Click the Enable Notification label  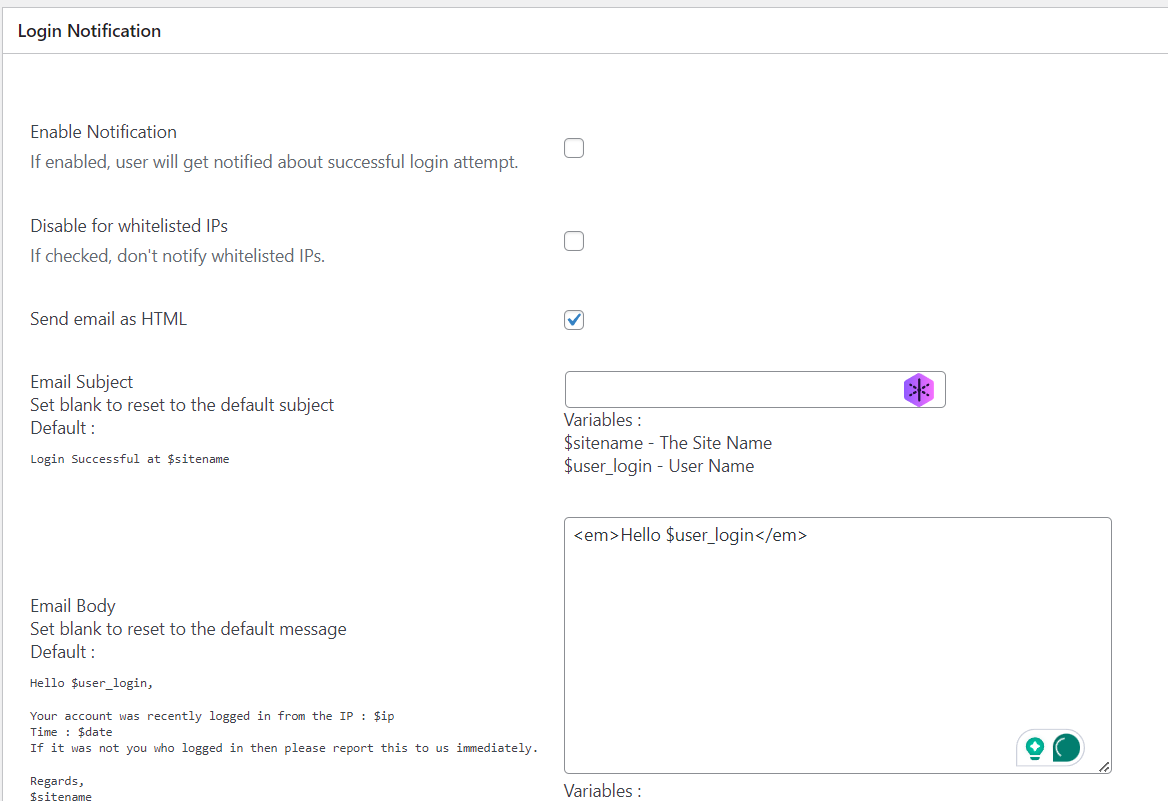104,132
